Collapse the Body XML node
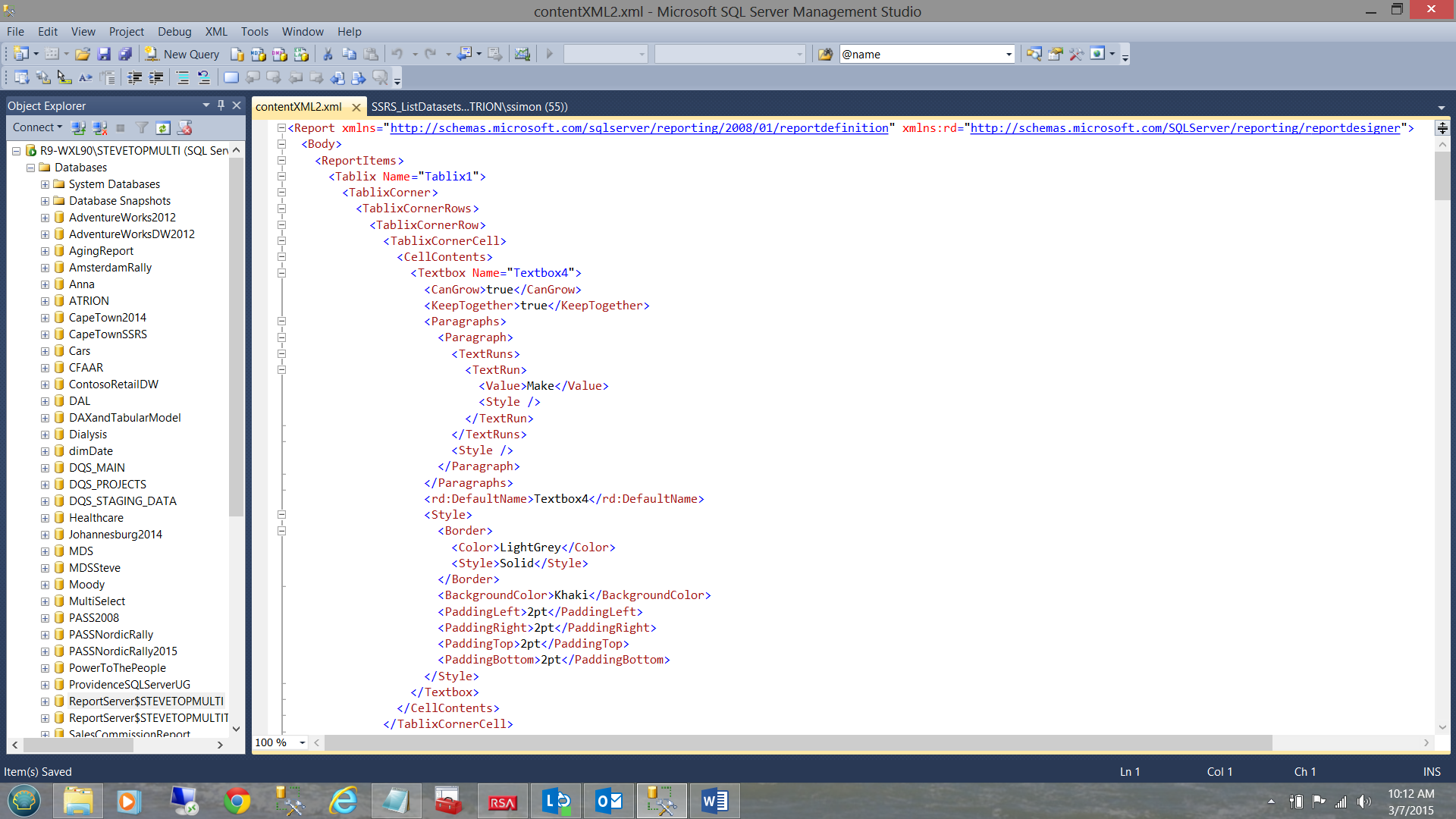This screenshot has width=1456, height=819. click(x=281, y=144)
